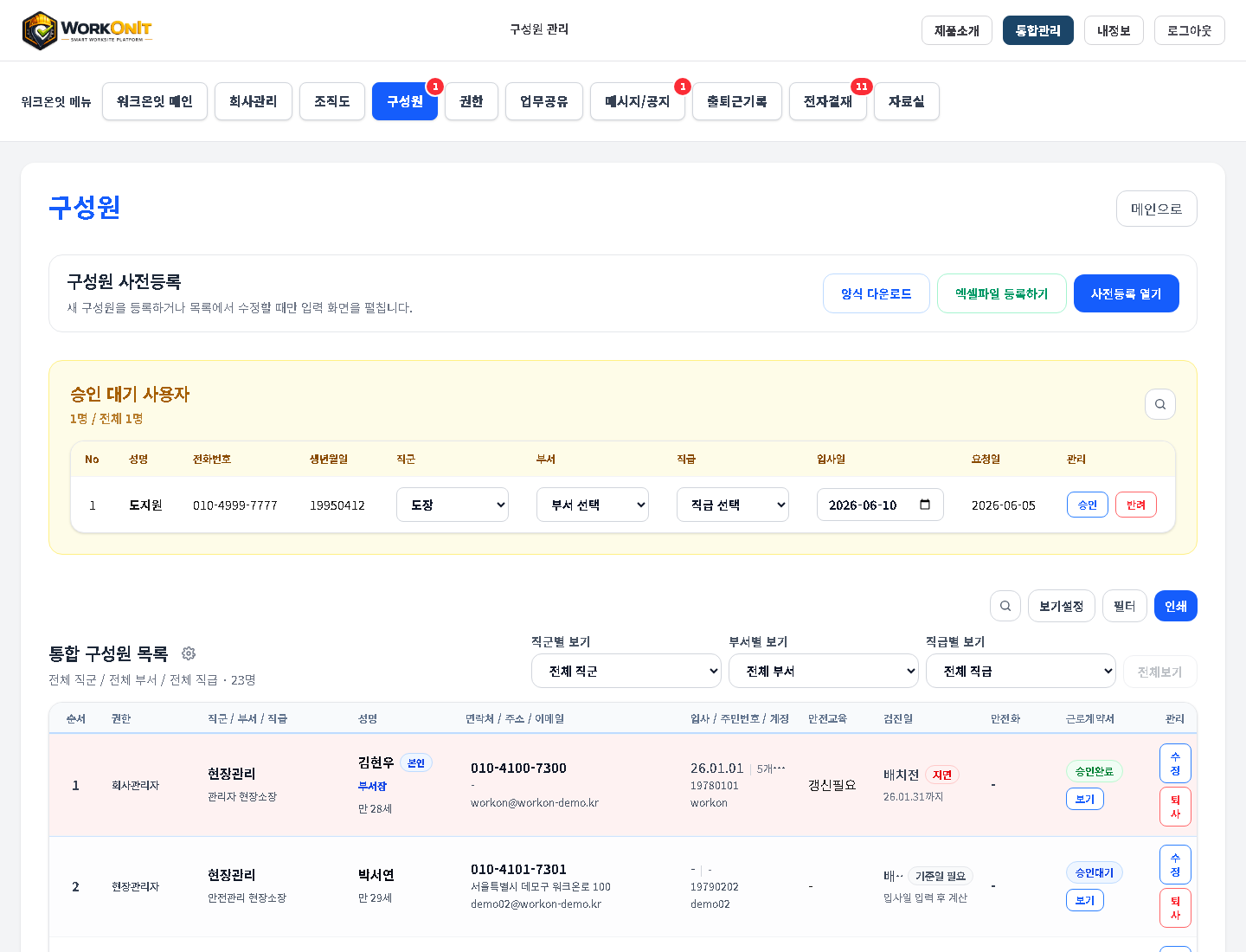Click the phone number 010-4100-7300
The width and height of the screenshot is (1246, 952).
point(518,768)
